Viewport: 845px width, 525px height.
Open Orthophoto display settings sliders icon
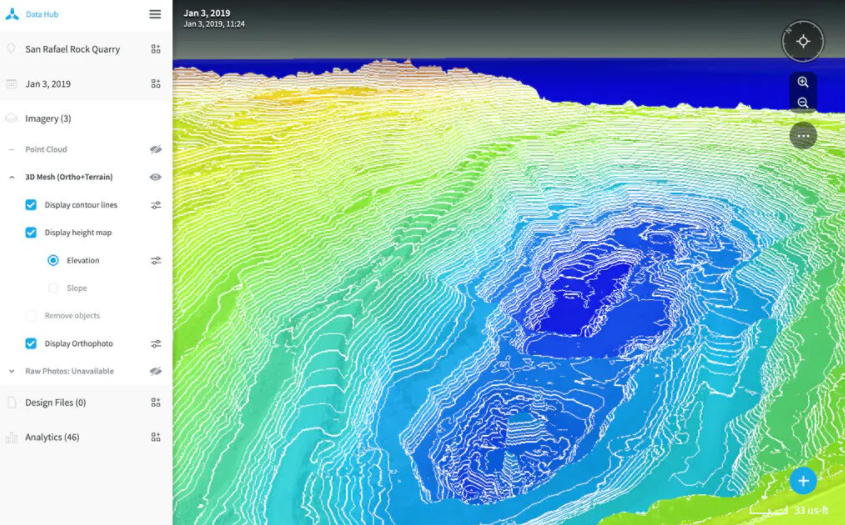click(x=156, y=344)
